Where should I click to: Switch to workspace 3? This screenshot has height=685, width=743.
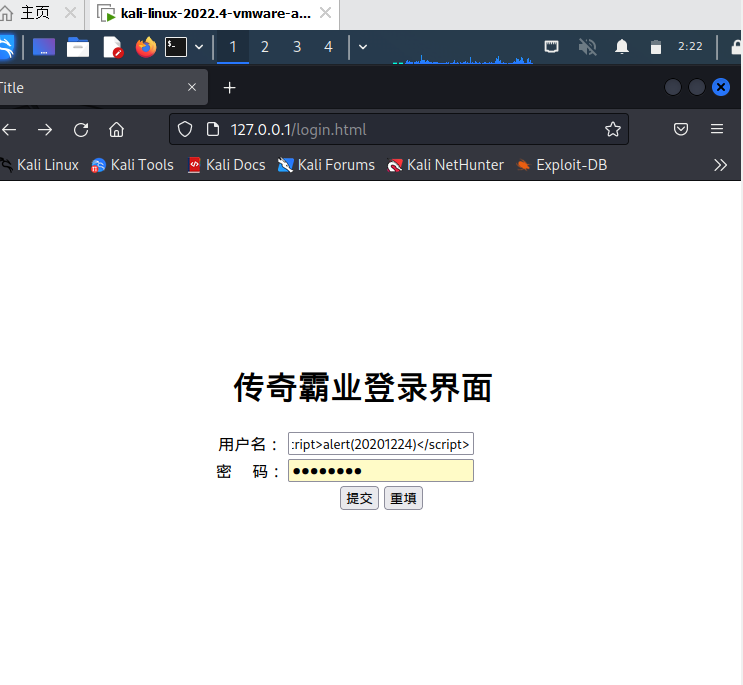[297, 47]
